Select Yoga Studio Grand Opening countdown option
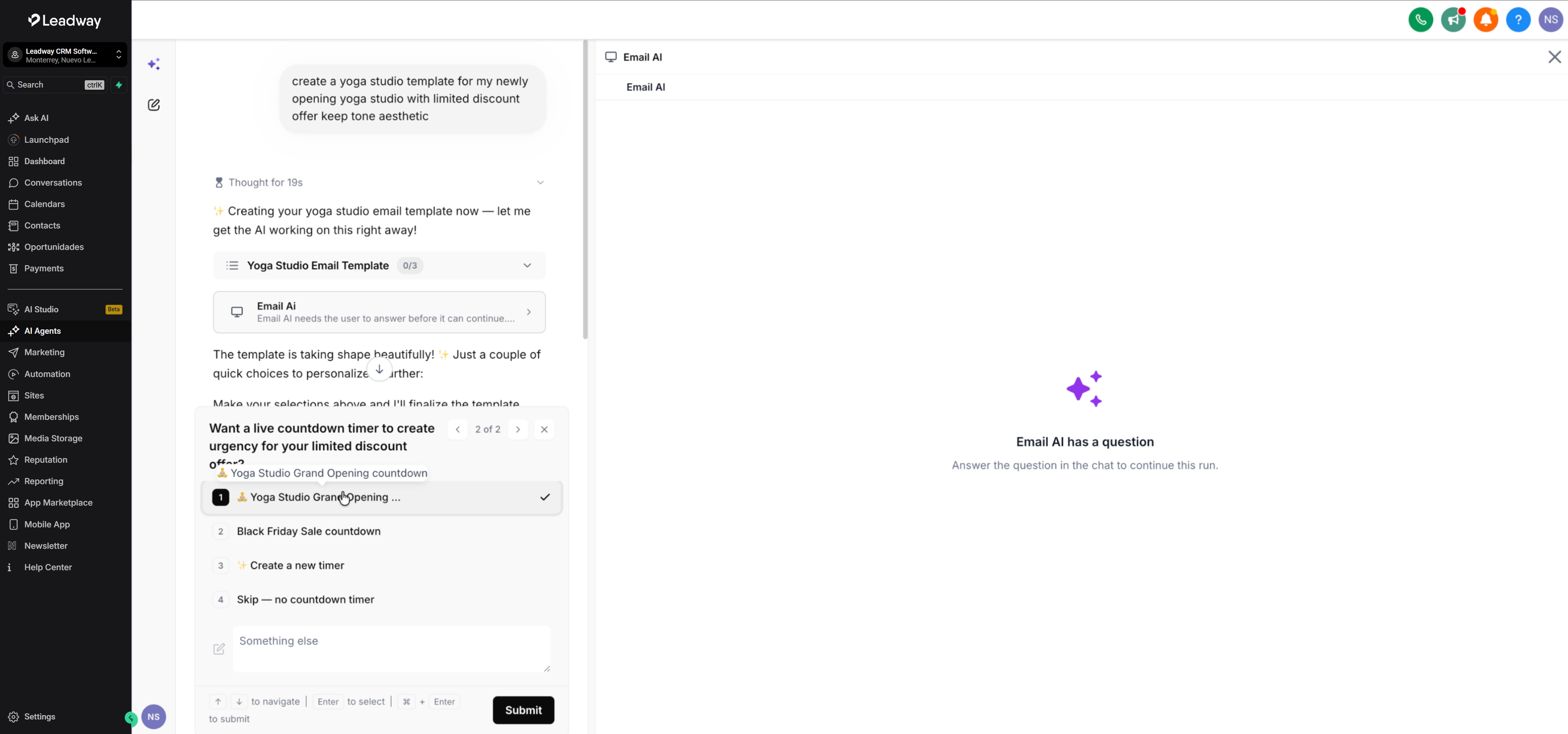The width and height of the screenshot is (1568, 734). pyautogui.click(x=382, y=497)
